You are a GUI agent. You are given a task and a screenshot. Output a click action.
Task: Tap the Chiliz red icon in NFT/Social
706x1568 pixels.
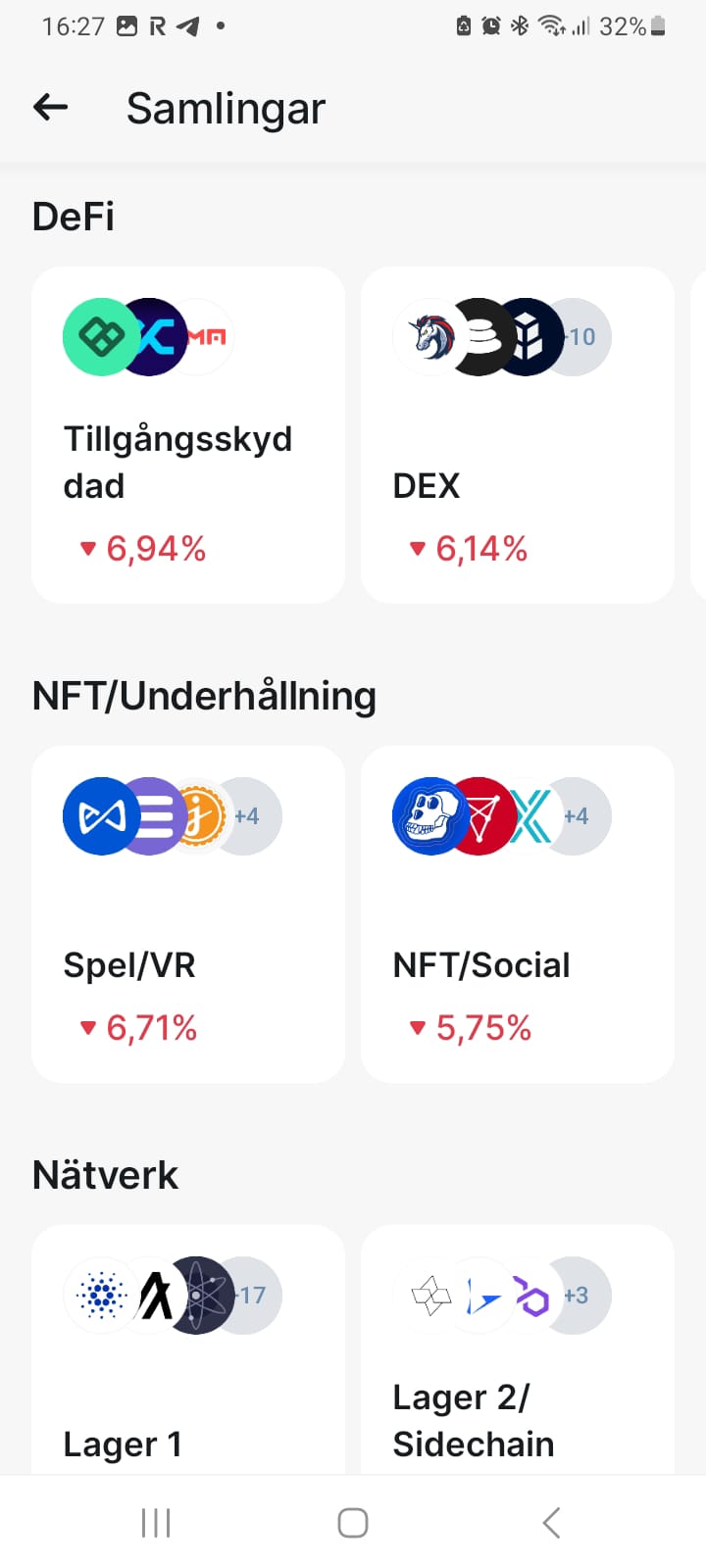[x=480, y=816]
